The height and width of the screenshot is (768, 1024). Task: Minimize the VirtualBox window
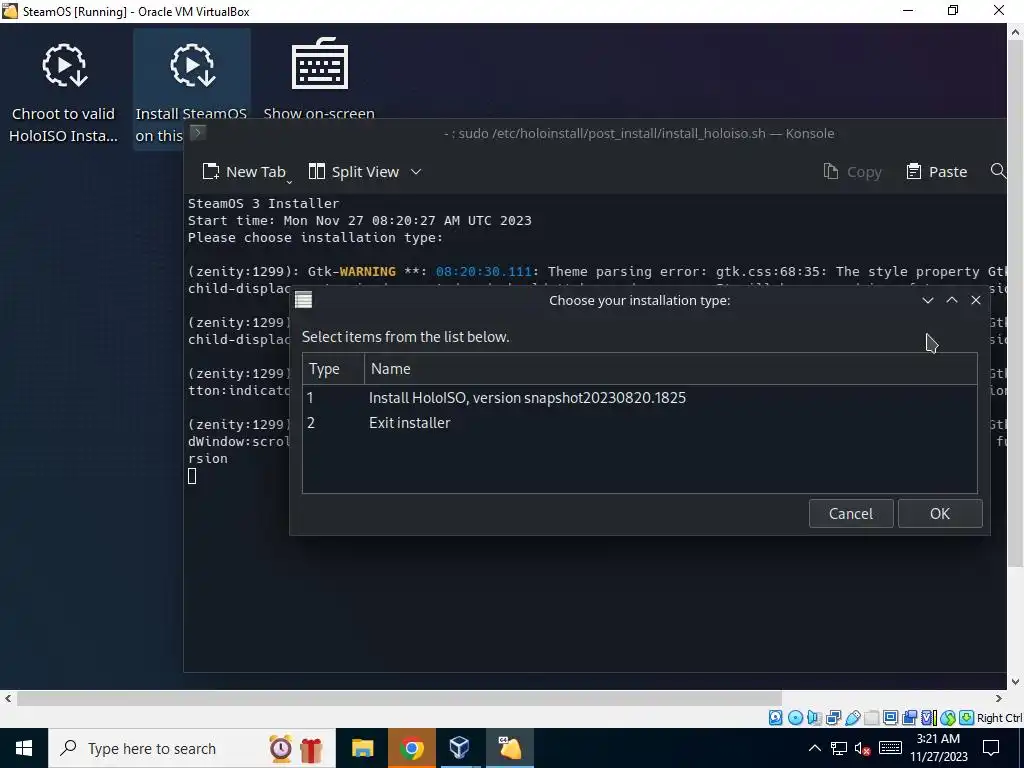pos(908,10)
